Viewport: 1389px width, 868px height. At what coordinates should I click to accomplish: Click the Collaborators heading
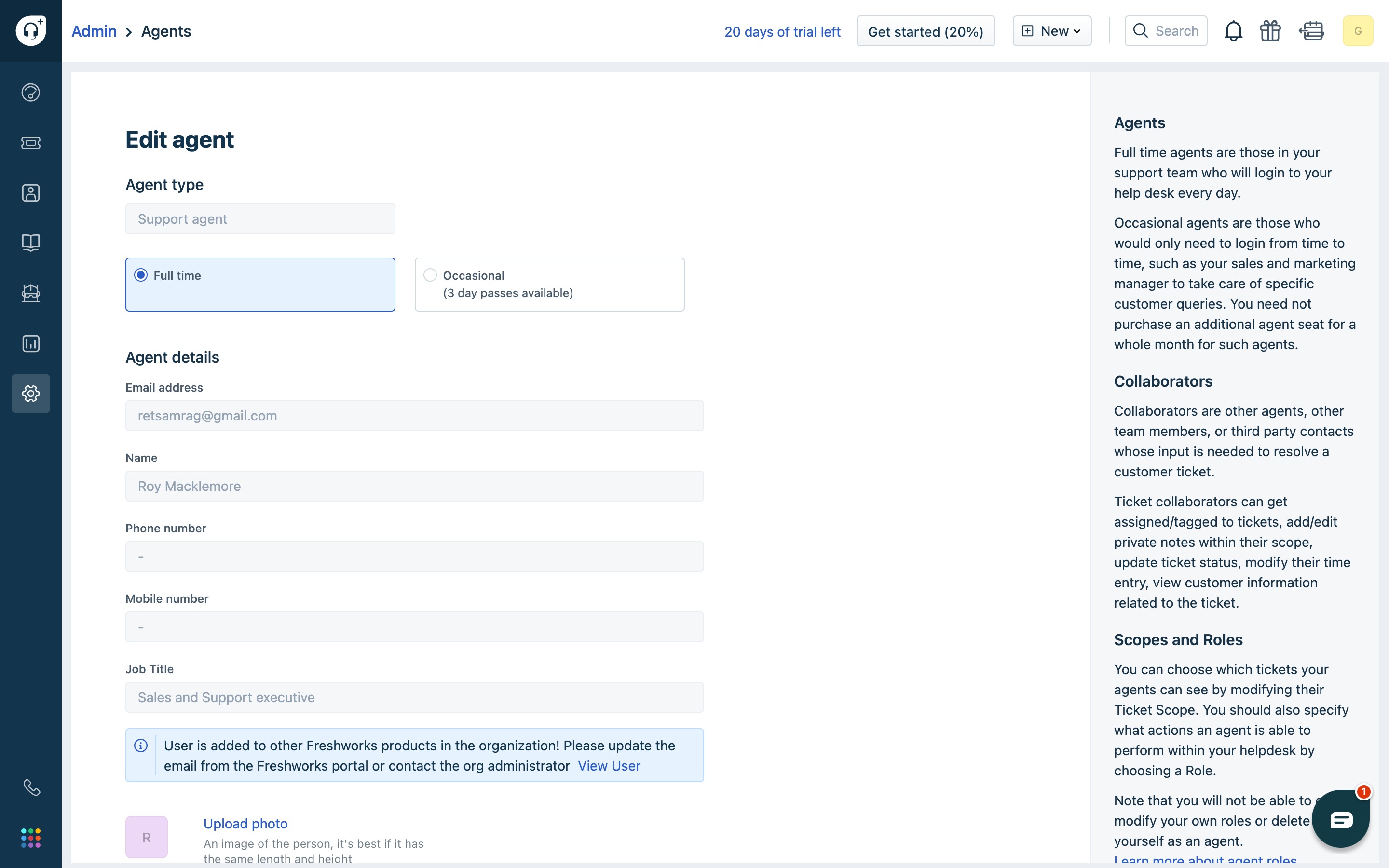coord(1163,381)
